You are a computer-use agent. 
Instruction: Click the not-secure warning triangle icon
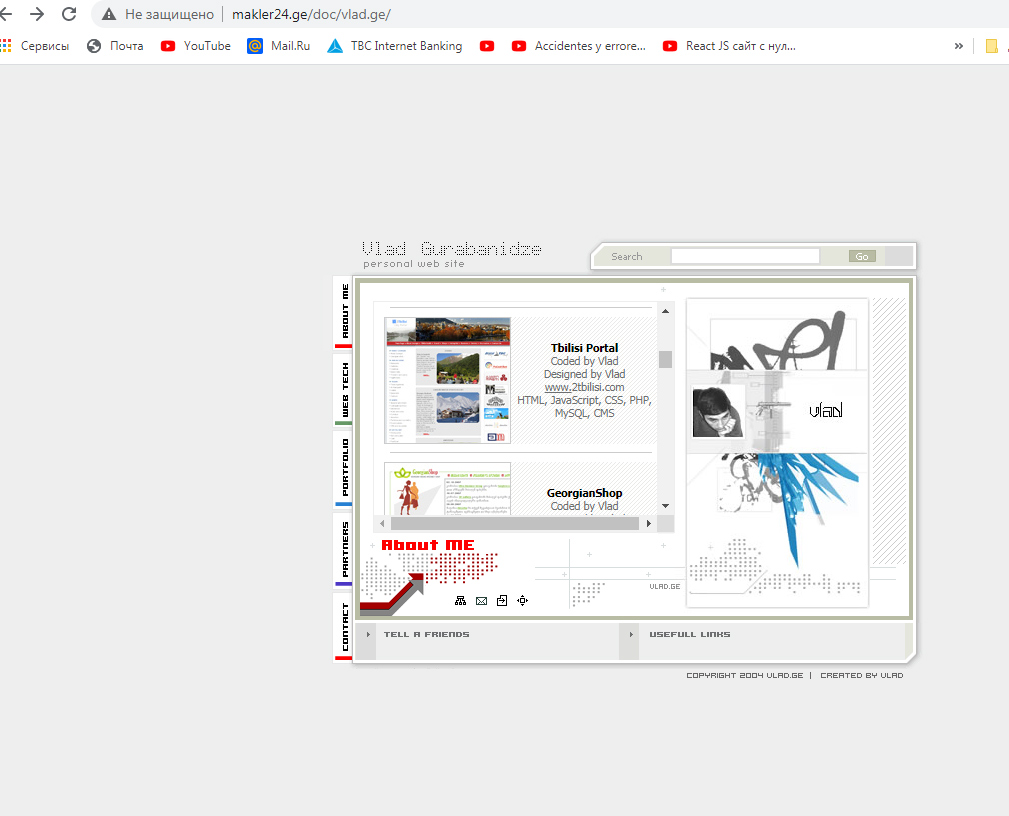tap(109, 15)
